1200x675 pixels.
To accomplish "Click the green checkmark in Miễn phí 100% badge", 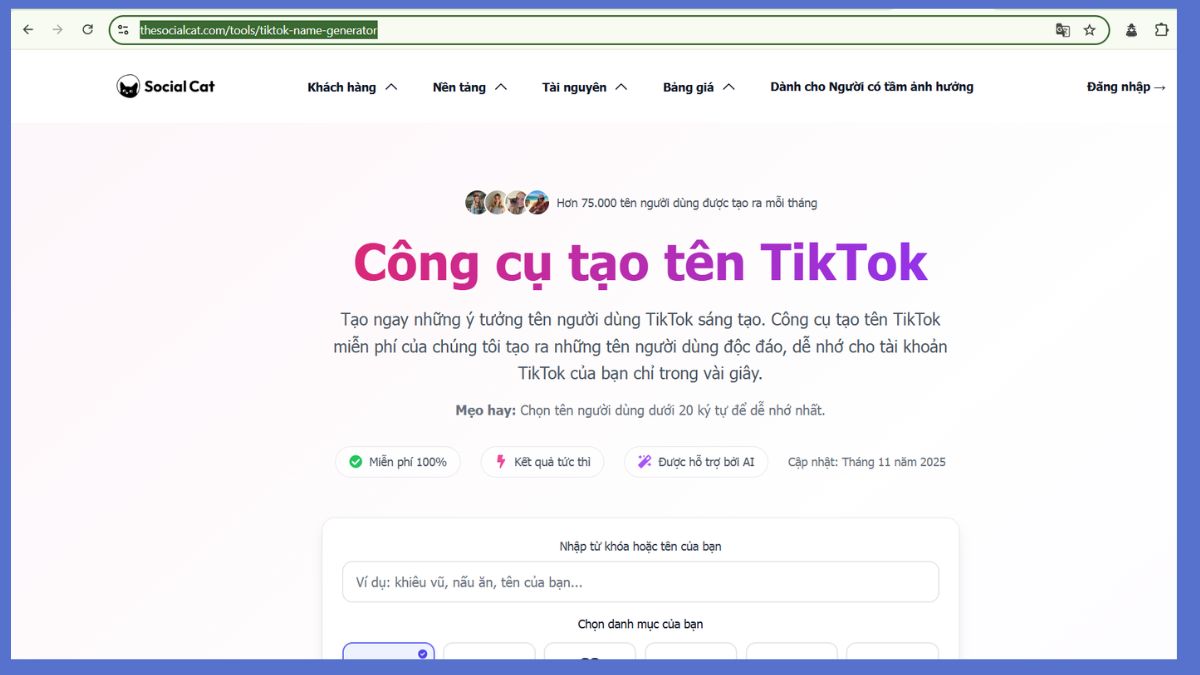I will coord(355,462).
